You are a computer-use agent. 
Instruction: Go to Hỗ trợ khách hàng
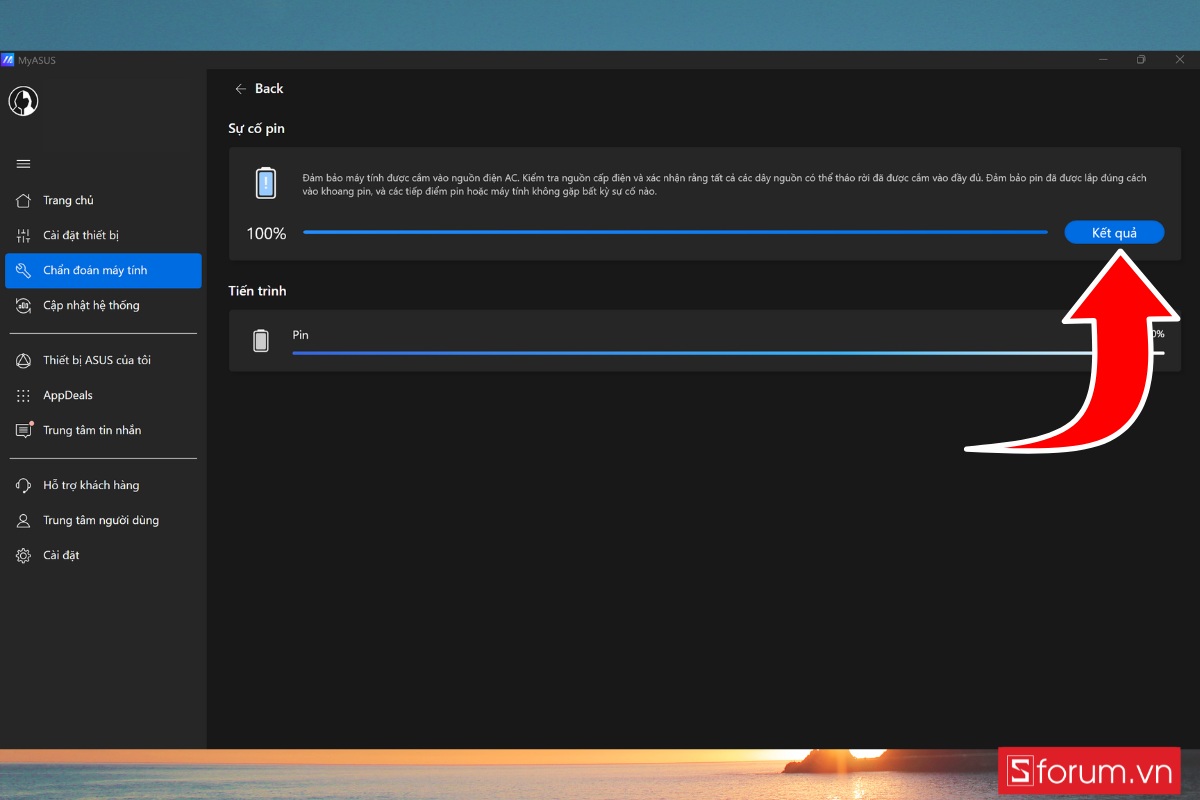pyautogui.click(x=103, y=485)
